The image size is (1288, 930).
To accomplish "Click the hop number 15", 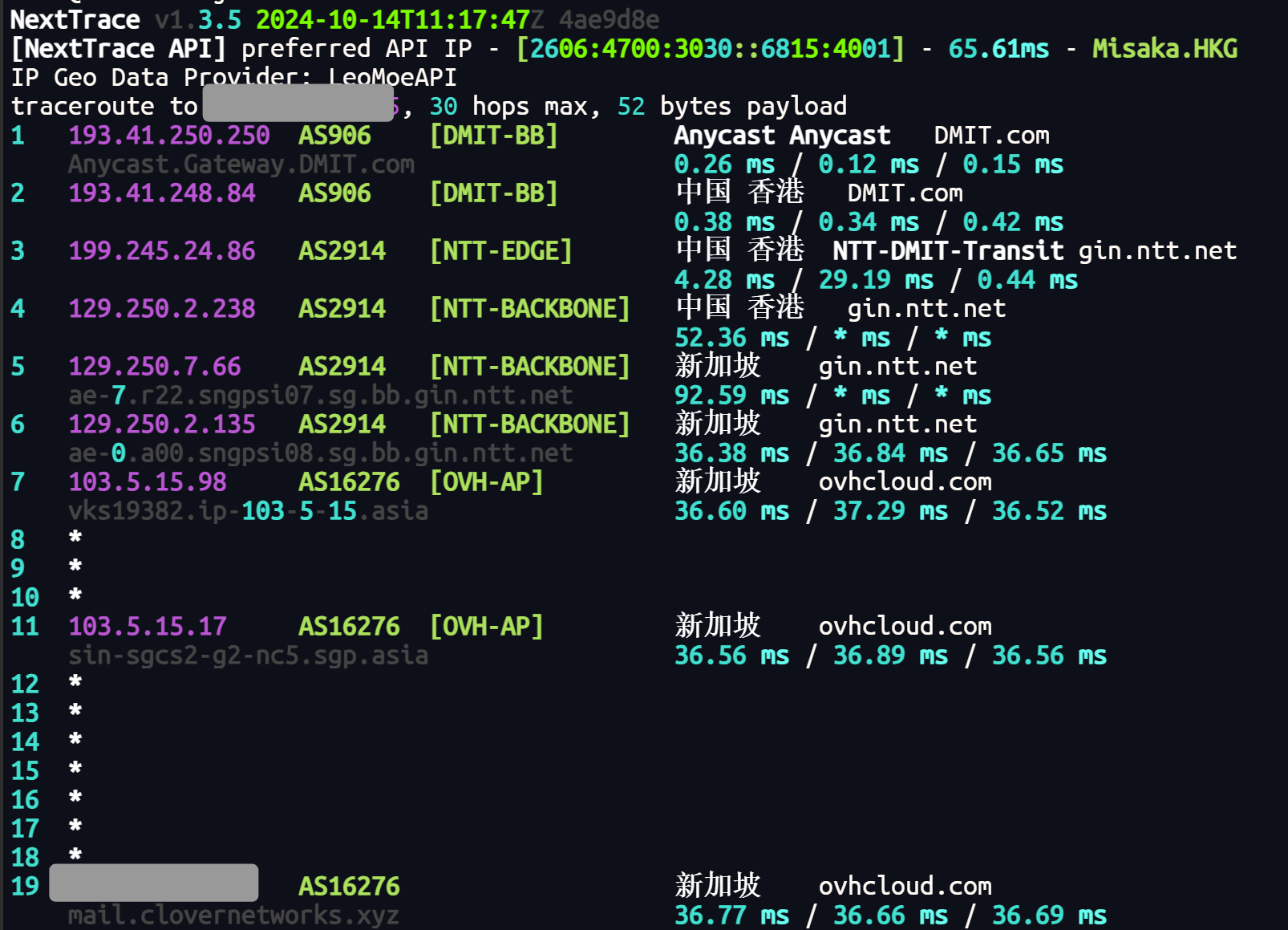I will pyautogui.click(x=25, y=771).
